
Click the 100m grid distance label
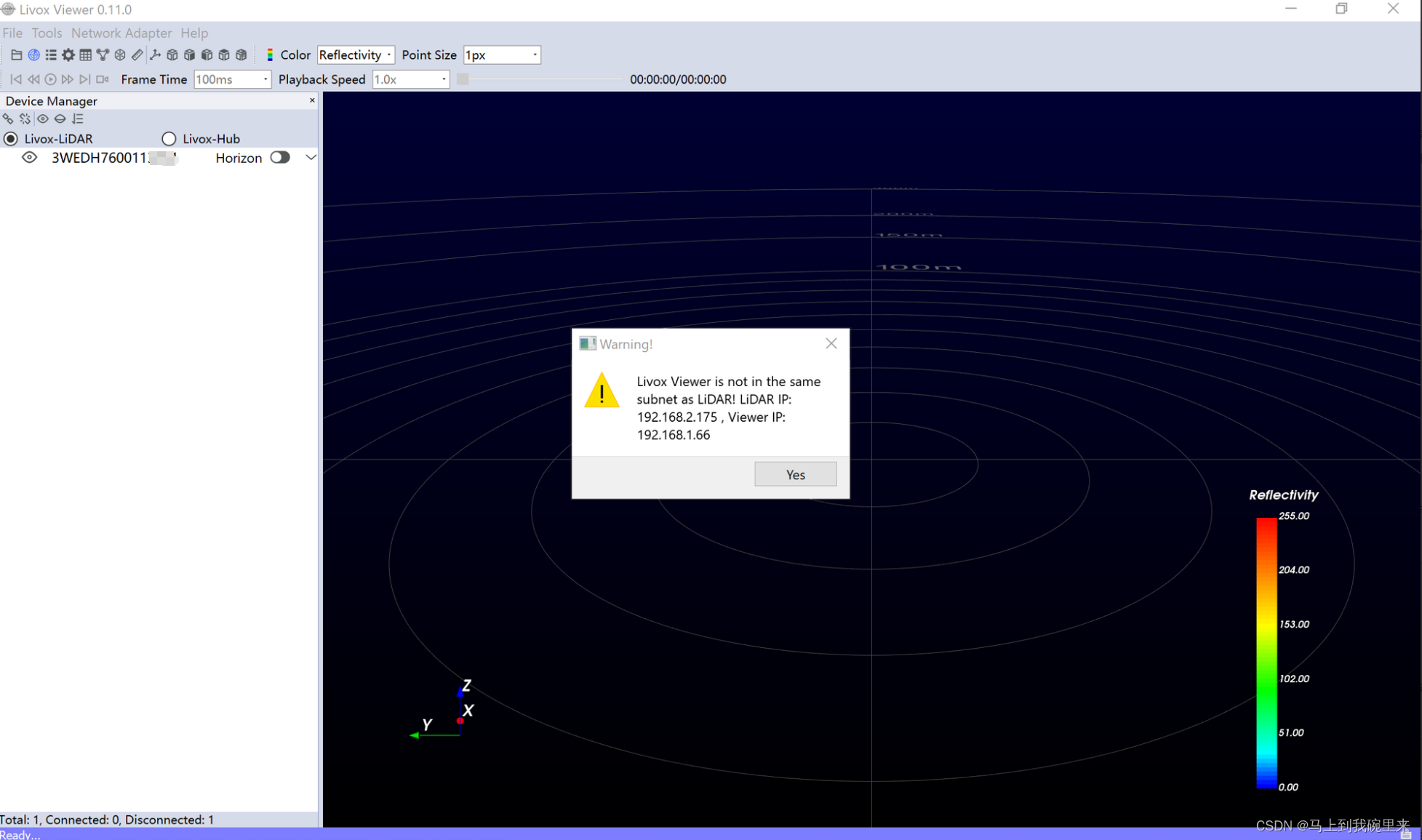click(x=919, y=267)
